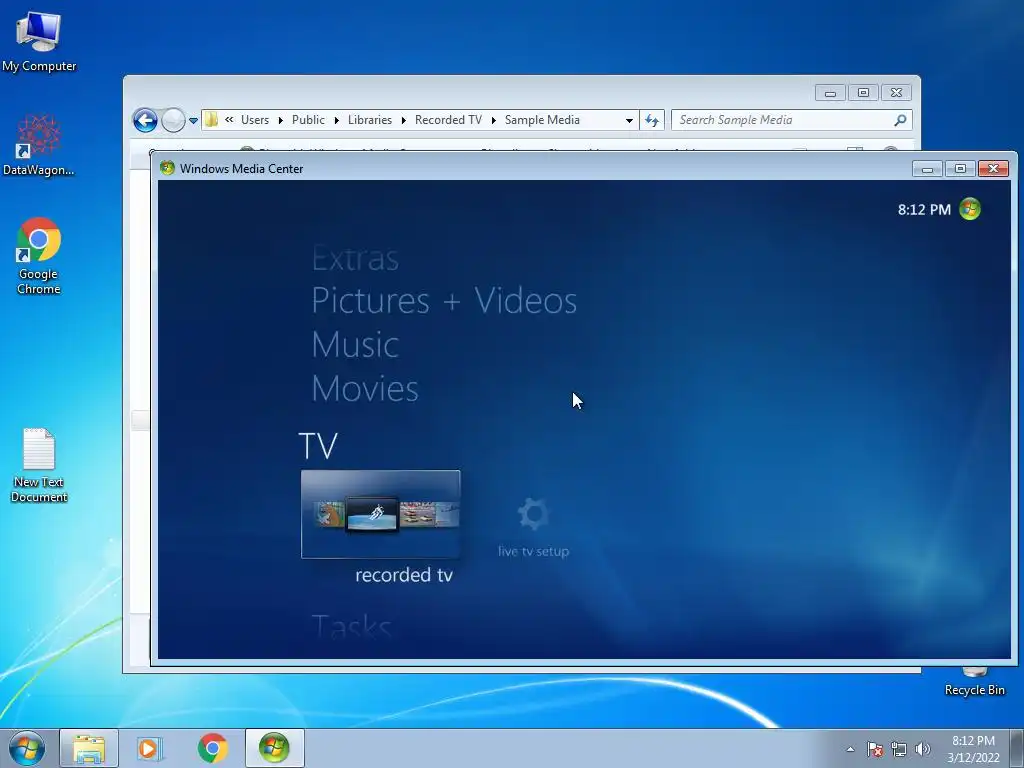Click the green Media Center logo by the clock

(970, 209)
